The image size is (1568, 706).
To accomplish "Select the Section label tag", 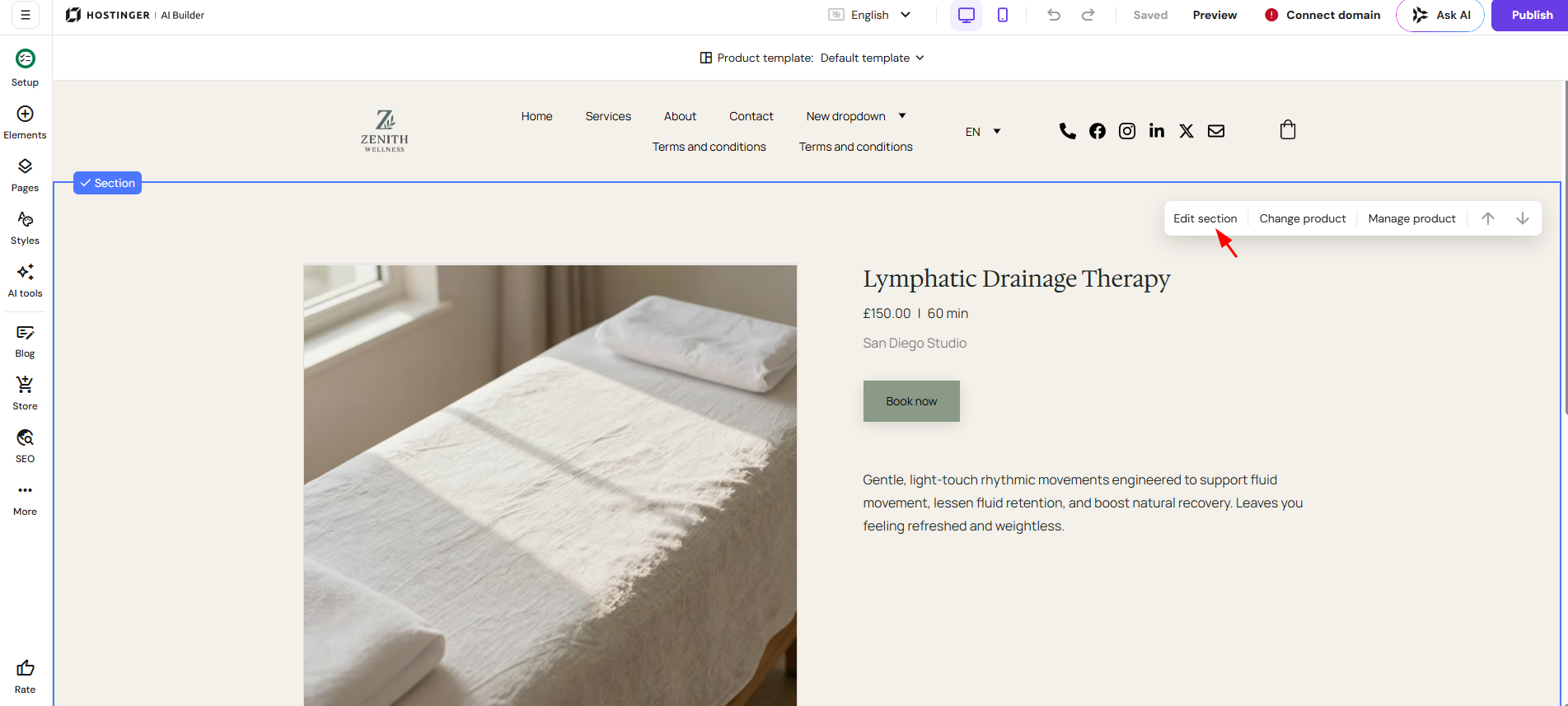I will coord(107,183).
